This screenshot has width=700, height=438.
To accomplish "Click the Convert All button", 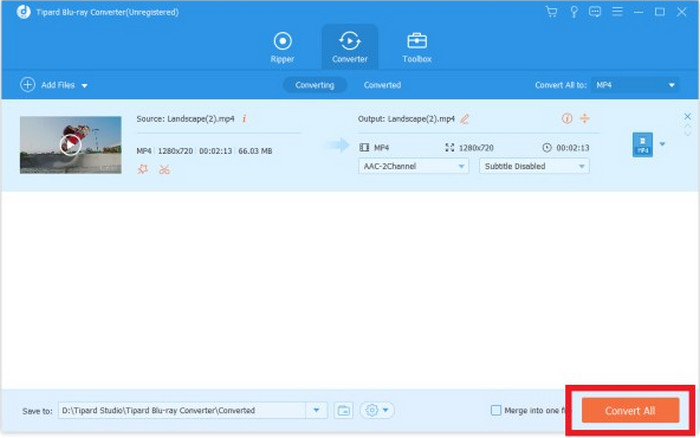I will (x=630, y=410).
